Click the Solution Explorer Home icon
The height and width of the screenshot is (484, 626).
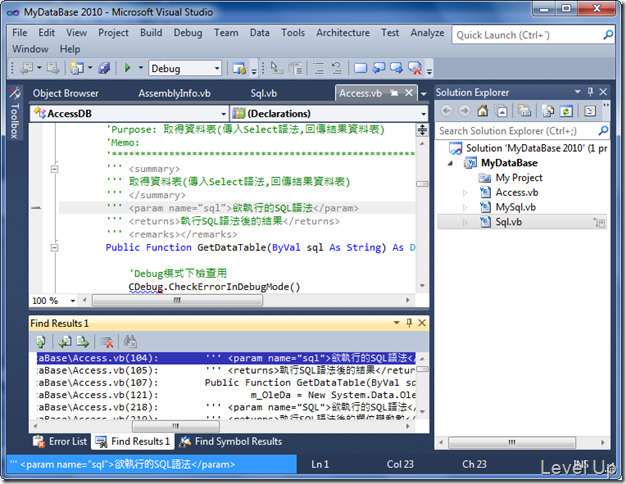click(x=483, y=111)
